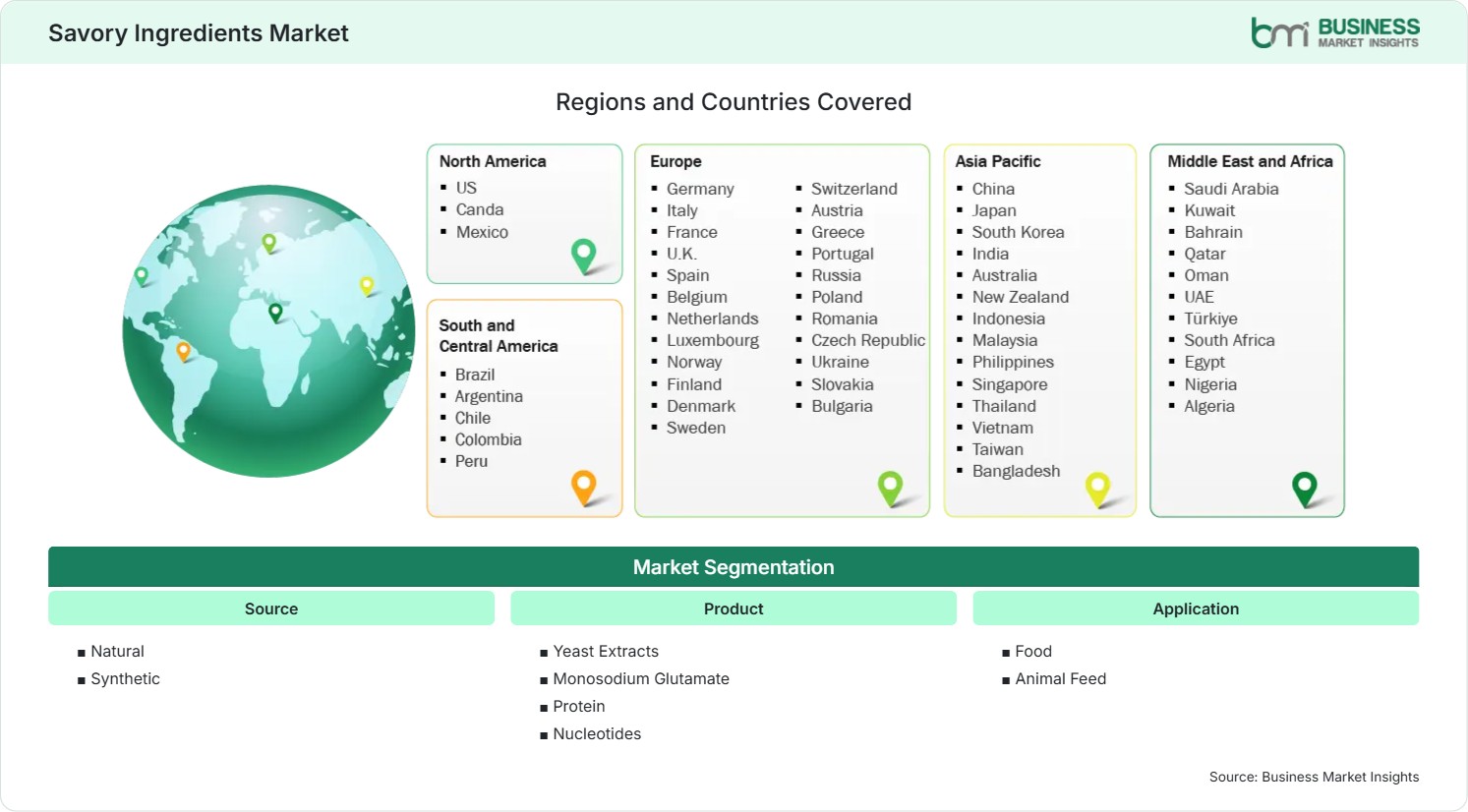Select the Product segmentation header

(x=734, y=609)
